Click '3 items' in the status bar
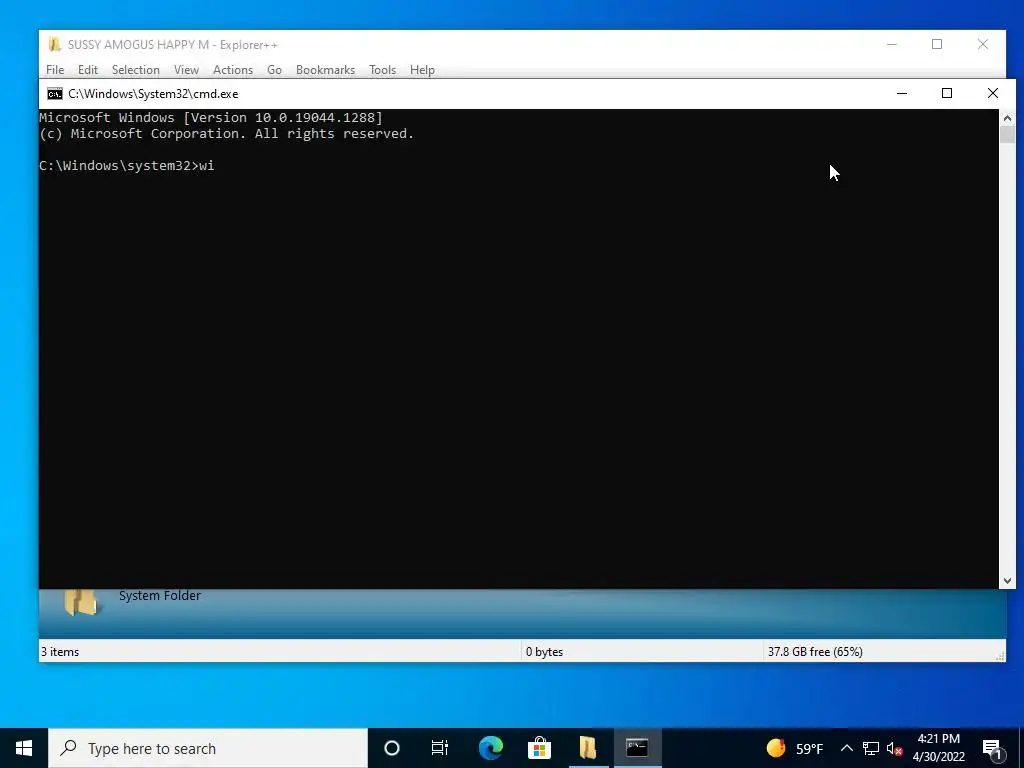The height and width of the screenshot is (768, 1024). [60, 652]
